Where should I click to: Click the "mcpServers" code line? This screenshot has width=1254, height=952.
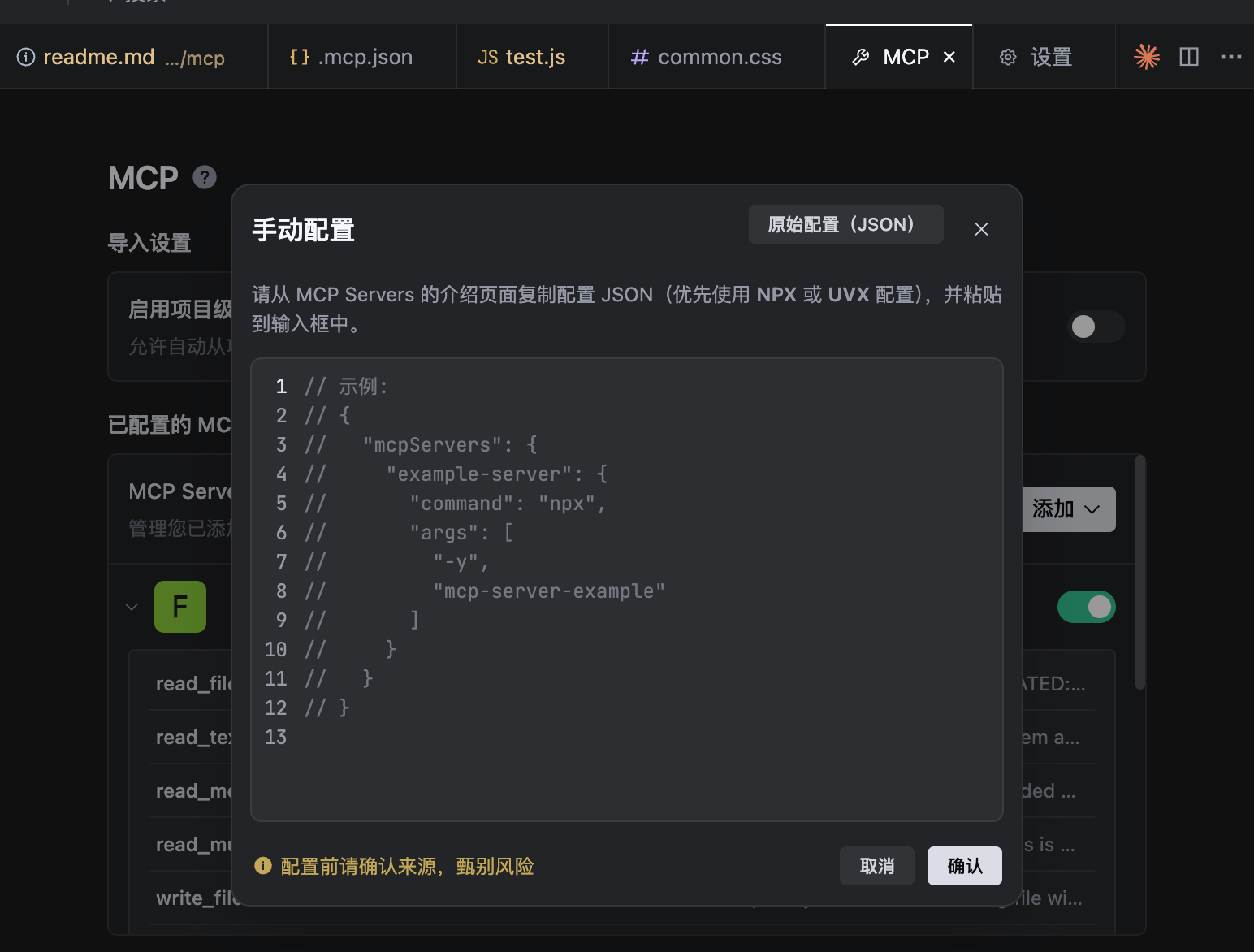pyautogui.click(x=421, y=444)
